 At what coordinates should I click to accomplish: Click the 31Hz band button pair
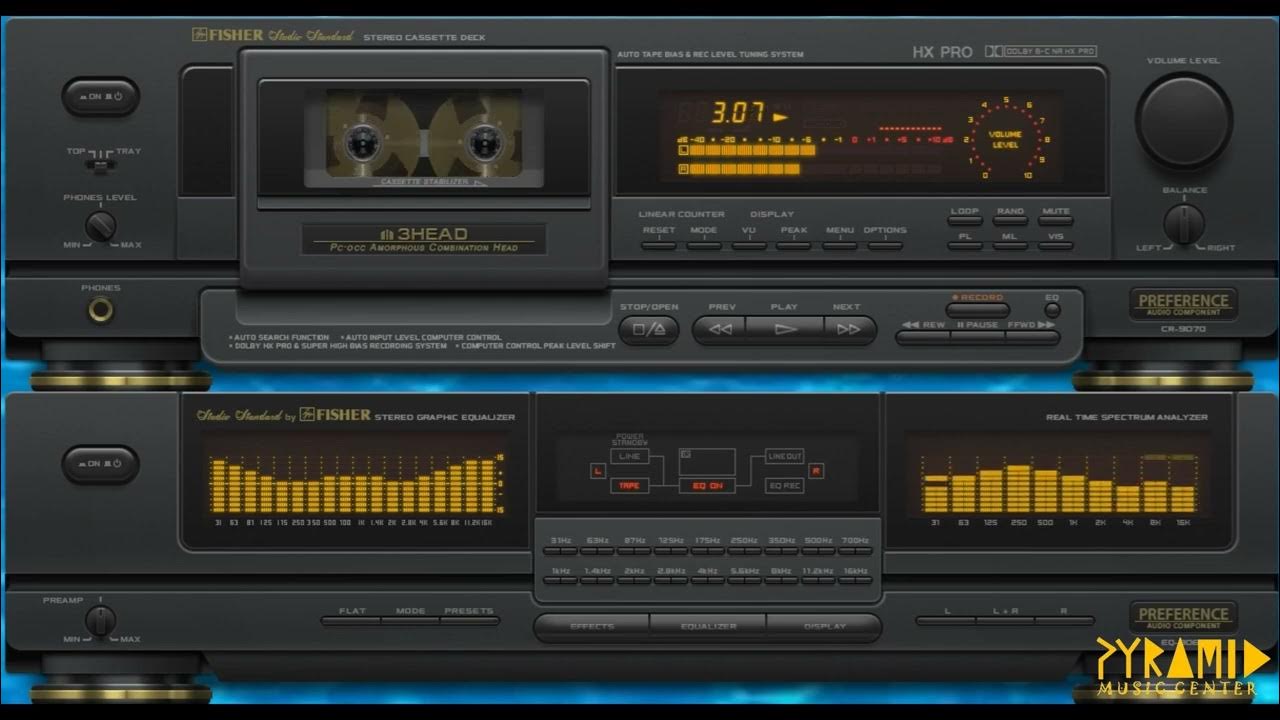(x=561, y=551)
